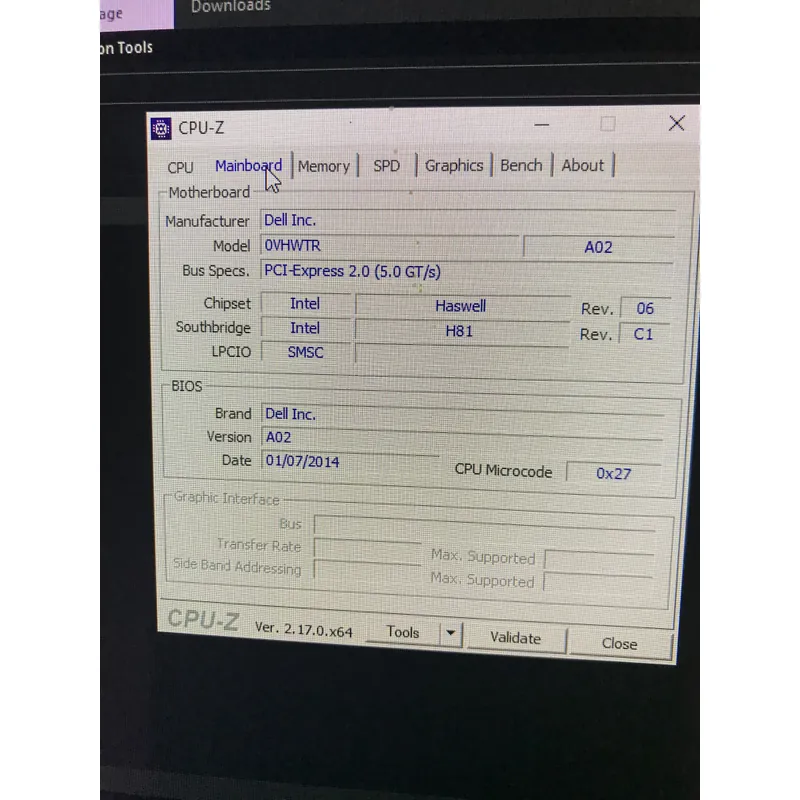Open the Downloads tab in background window
800x800 pixels.
tap(231, 8)
